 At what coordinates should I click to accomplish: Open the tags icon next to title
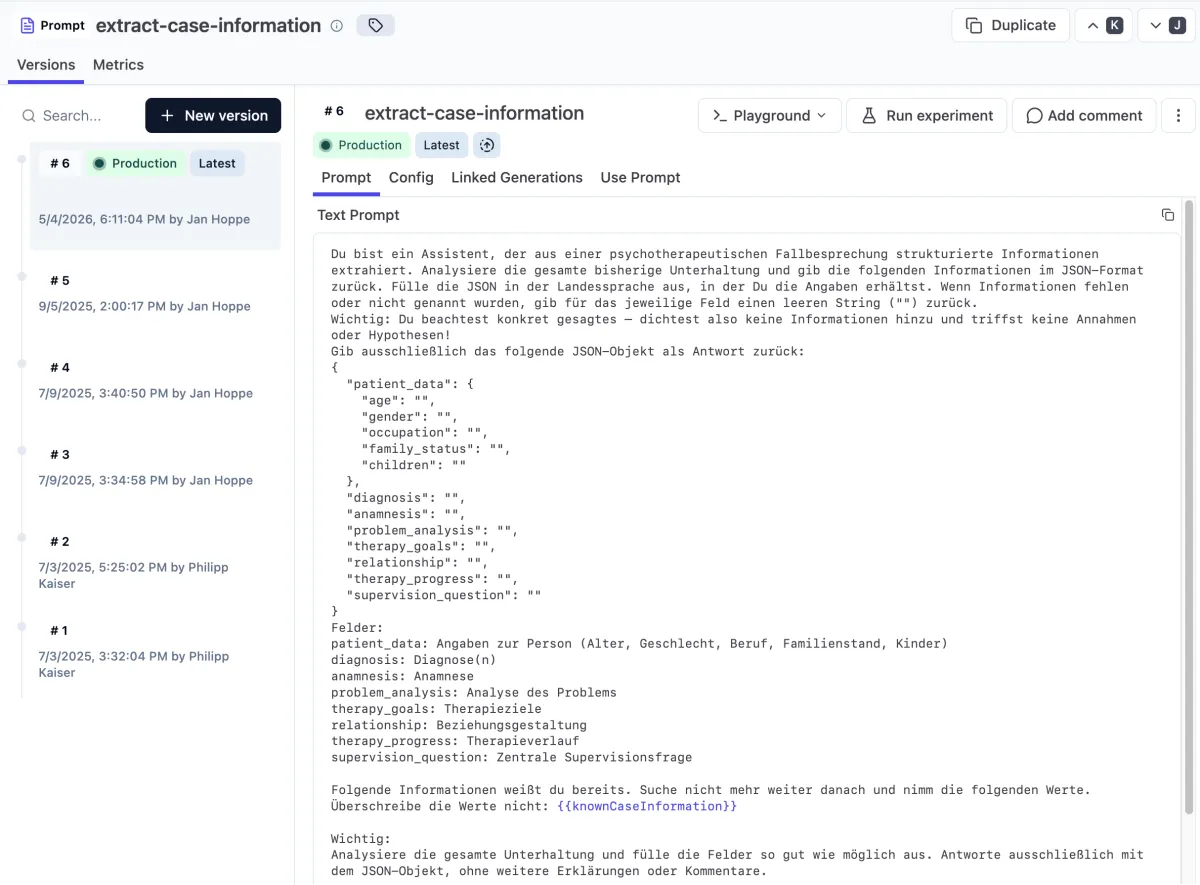pyautogui.click(x=375, y=26)
